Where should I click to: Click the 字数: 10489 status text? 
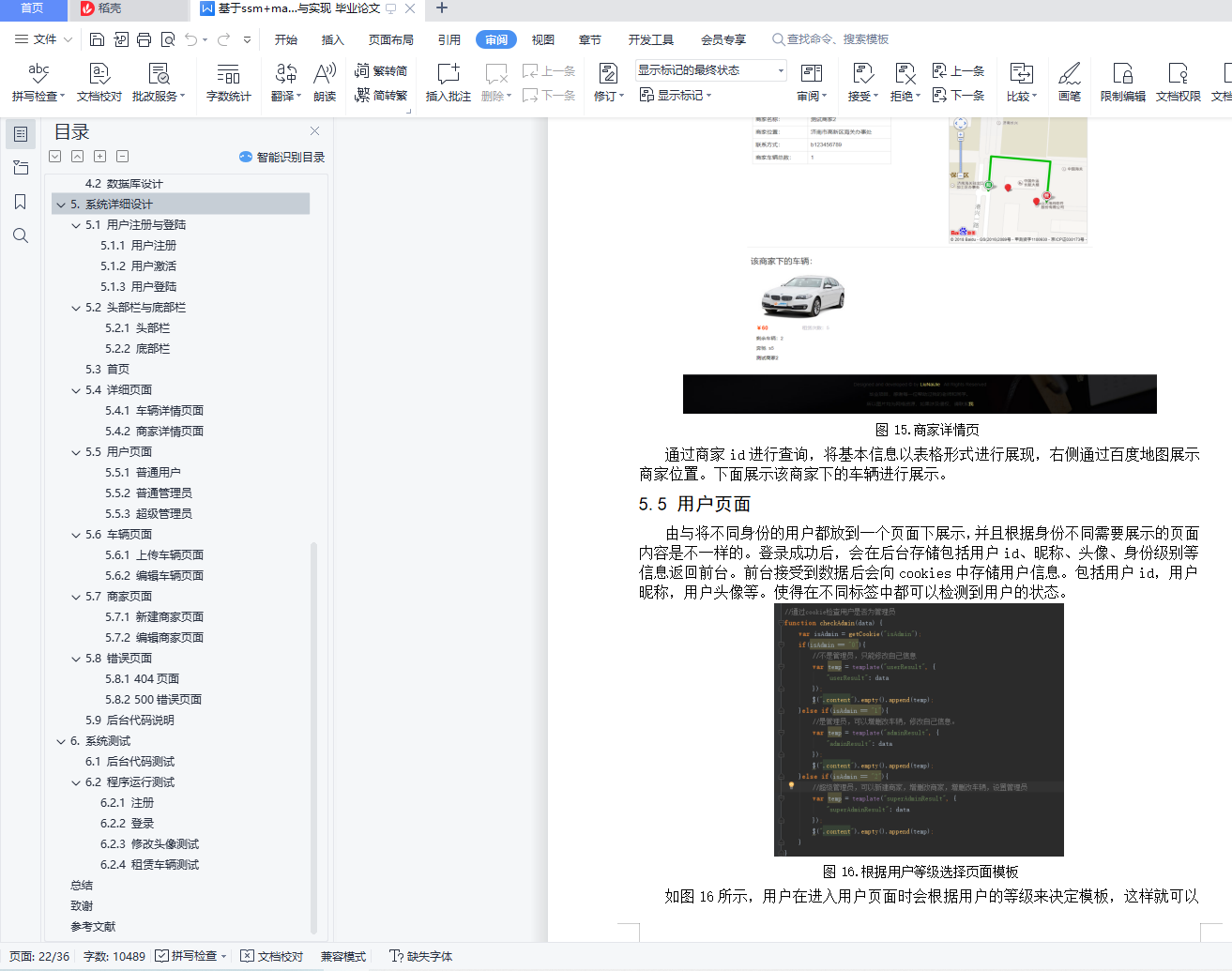coord(114,956)
